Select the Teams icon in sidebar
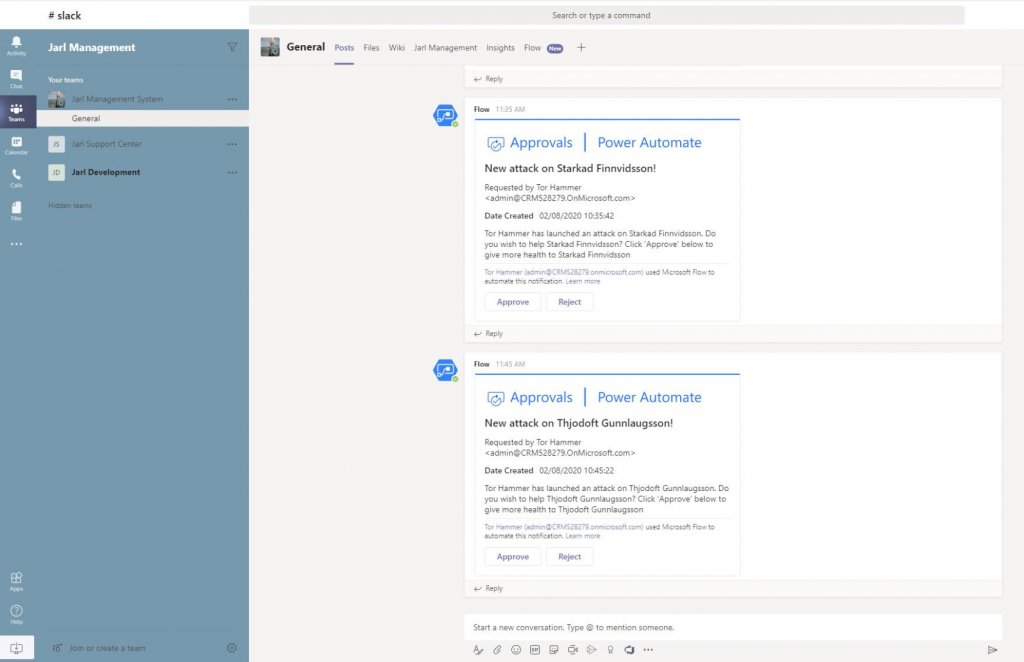Screen dimensions: 1024x662 [16, 112]
